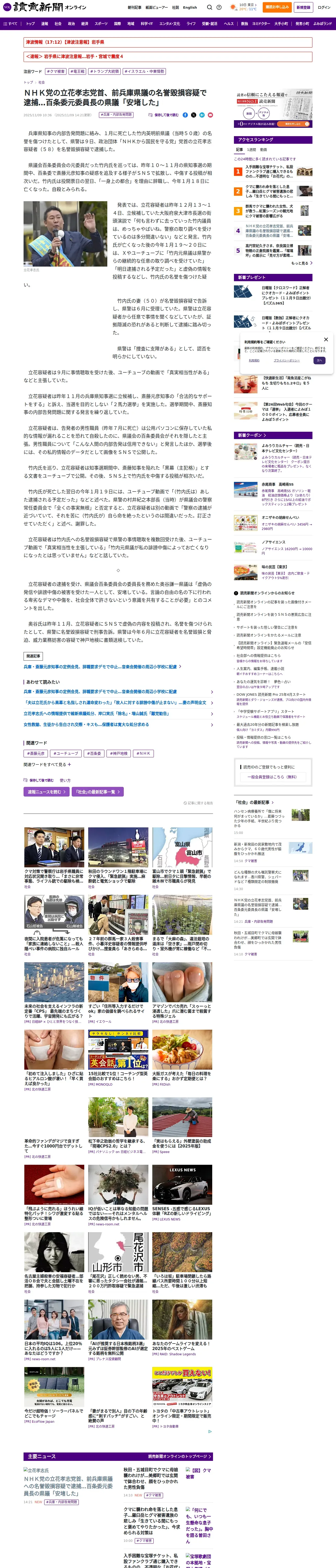Share article on Facebook icon

coord(185,114)
